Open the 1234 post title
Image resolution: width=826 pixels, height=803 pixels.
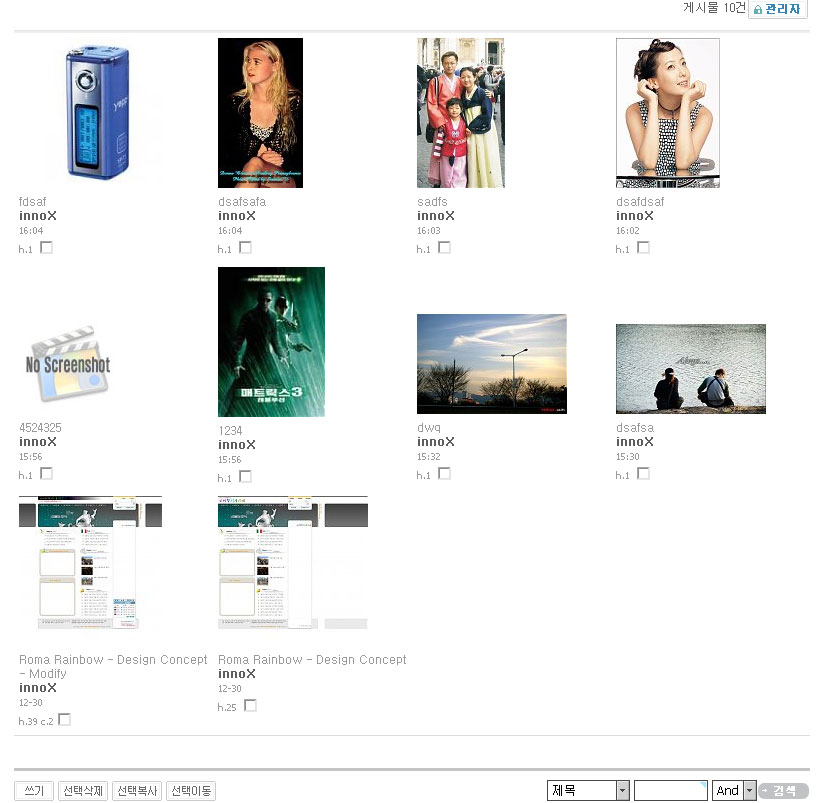230,431
